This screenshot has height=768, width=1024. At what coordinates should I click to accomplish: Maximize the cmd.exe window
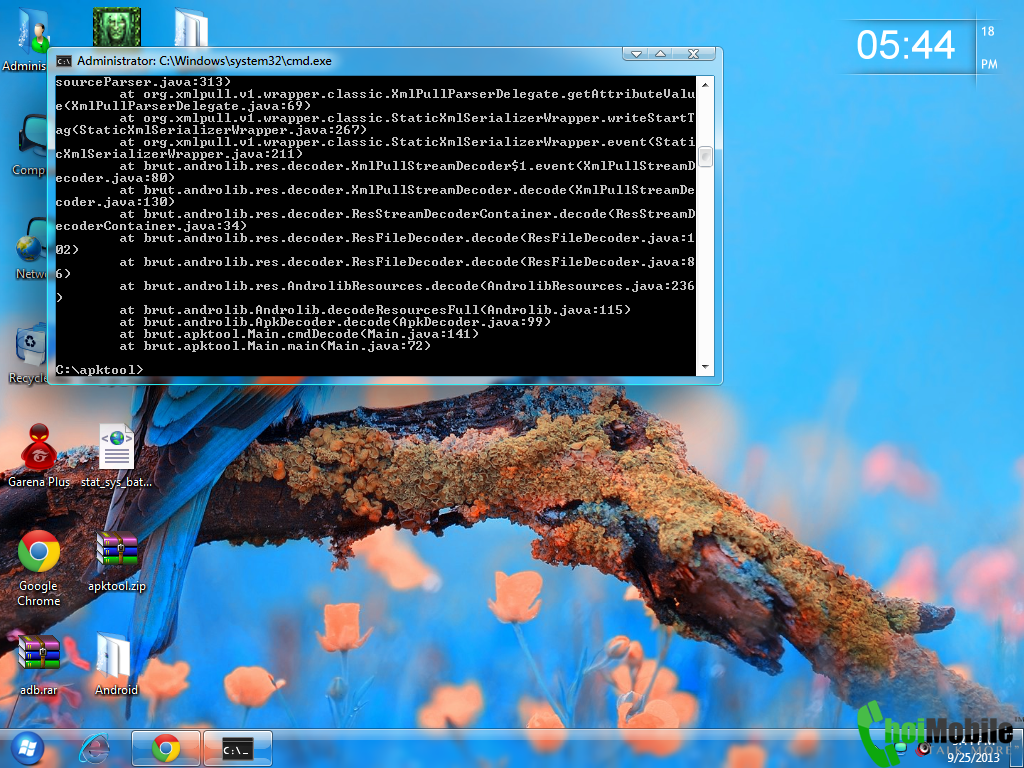(x=660, y=54)
